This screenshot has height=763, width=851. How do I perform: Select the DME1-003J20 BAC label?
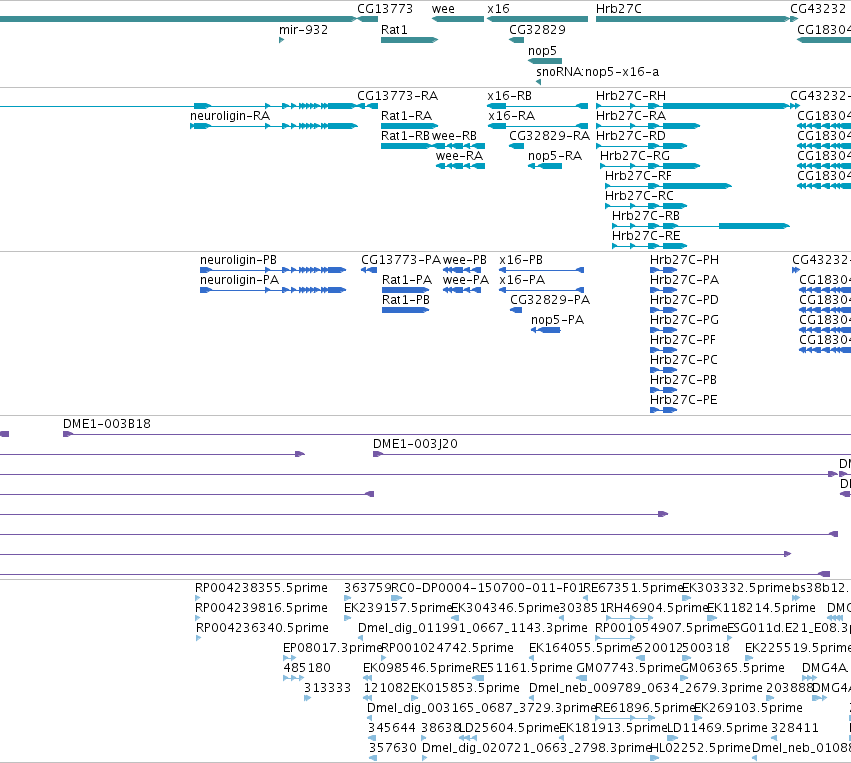pos(415,445)
